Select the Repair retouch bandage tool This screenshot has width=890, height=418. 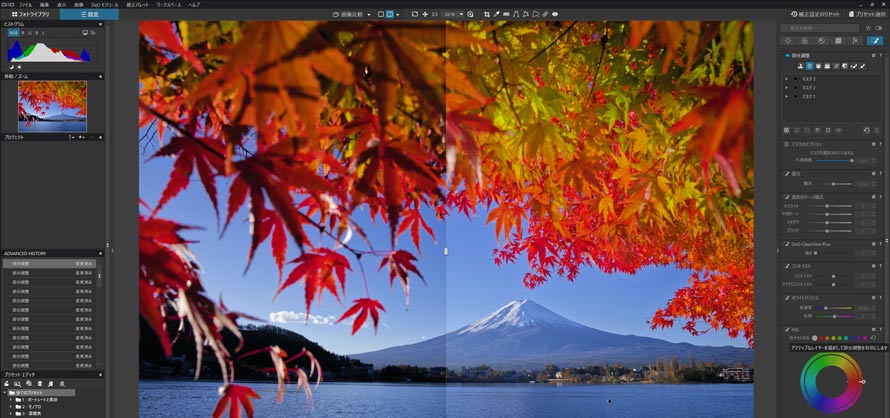coord(545,14)
